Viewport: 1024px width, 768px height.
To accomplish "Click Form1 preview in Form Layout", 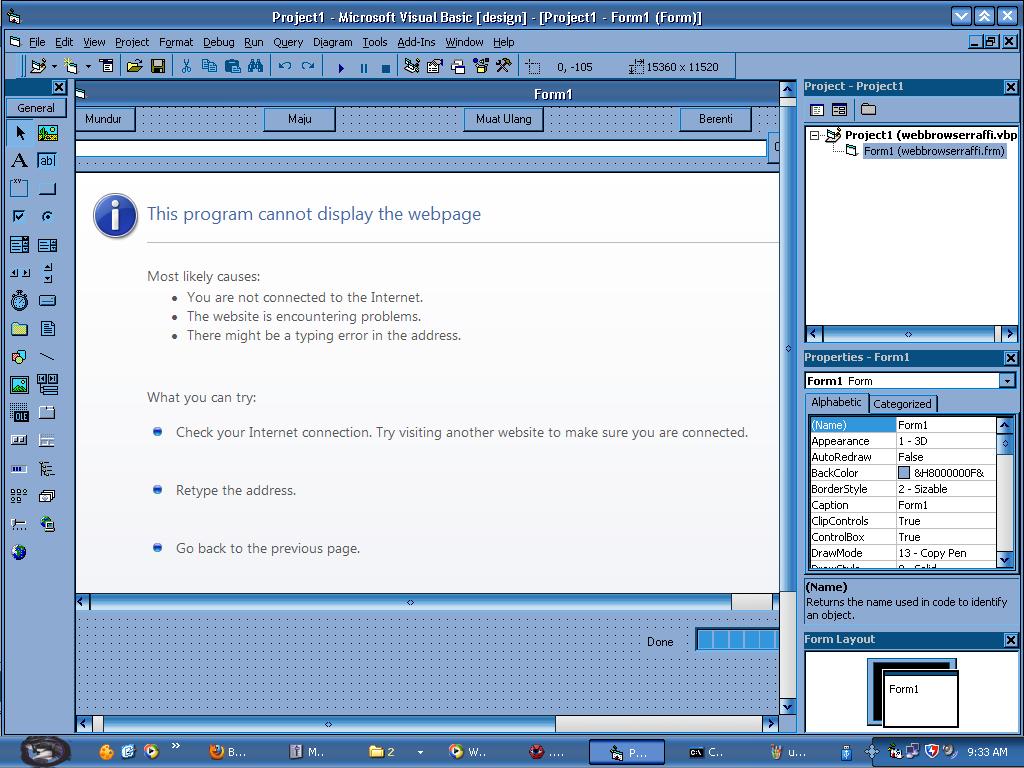I will pyautogui.click(x=921, y=699).
